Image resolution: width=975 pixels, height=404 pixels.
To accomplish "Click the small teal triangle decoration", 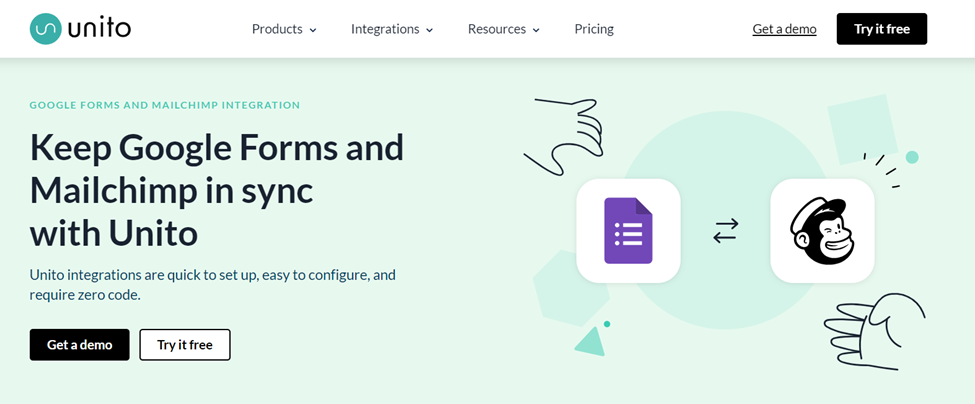I will (589, 342).
